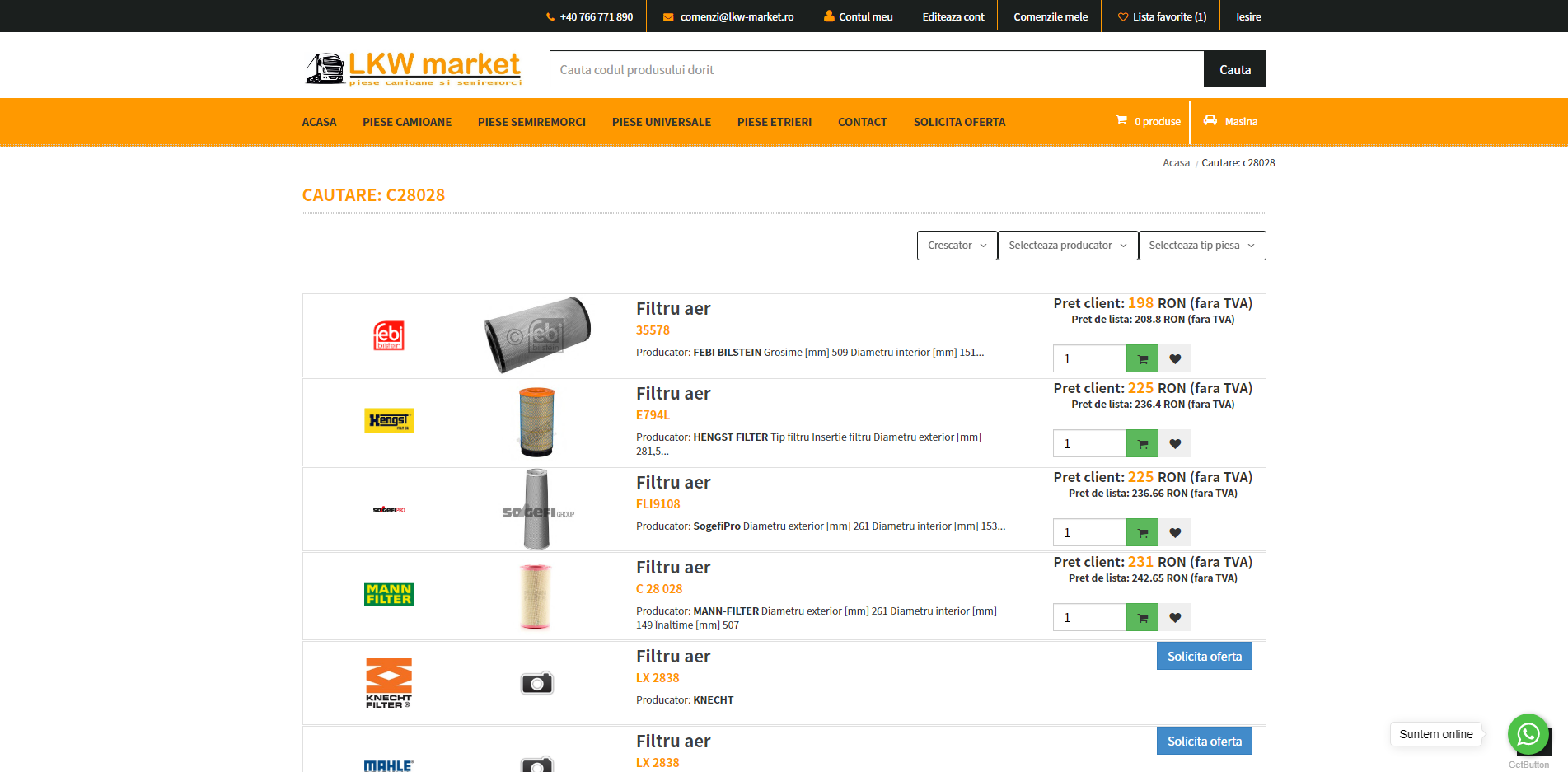Screen dimensions: 1568x772
Task: Open Lista favorite (1)
Action: point(1162,16)
